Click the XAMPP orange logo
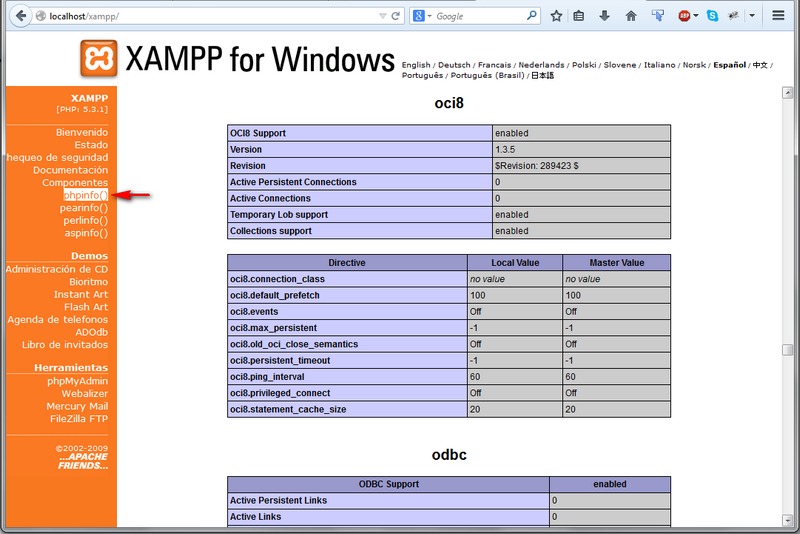The height and width of the screenshot is (534, 800). (98, 59)
